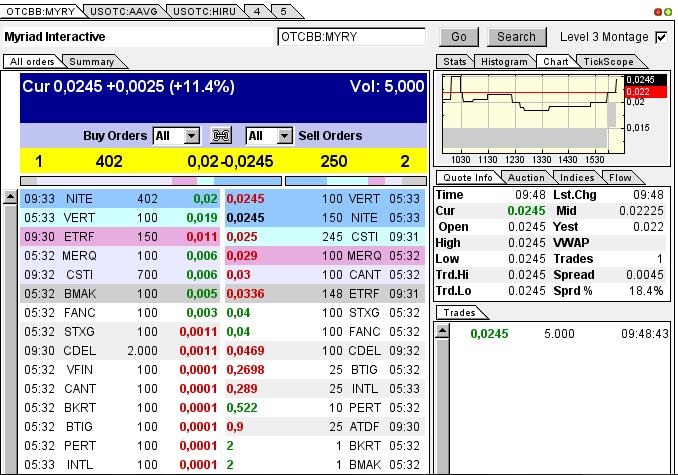Click the Sprd % value 18.4%
Viewport: 678px width, 475px height.
(646, 291)
